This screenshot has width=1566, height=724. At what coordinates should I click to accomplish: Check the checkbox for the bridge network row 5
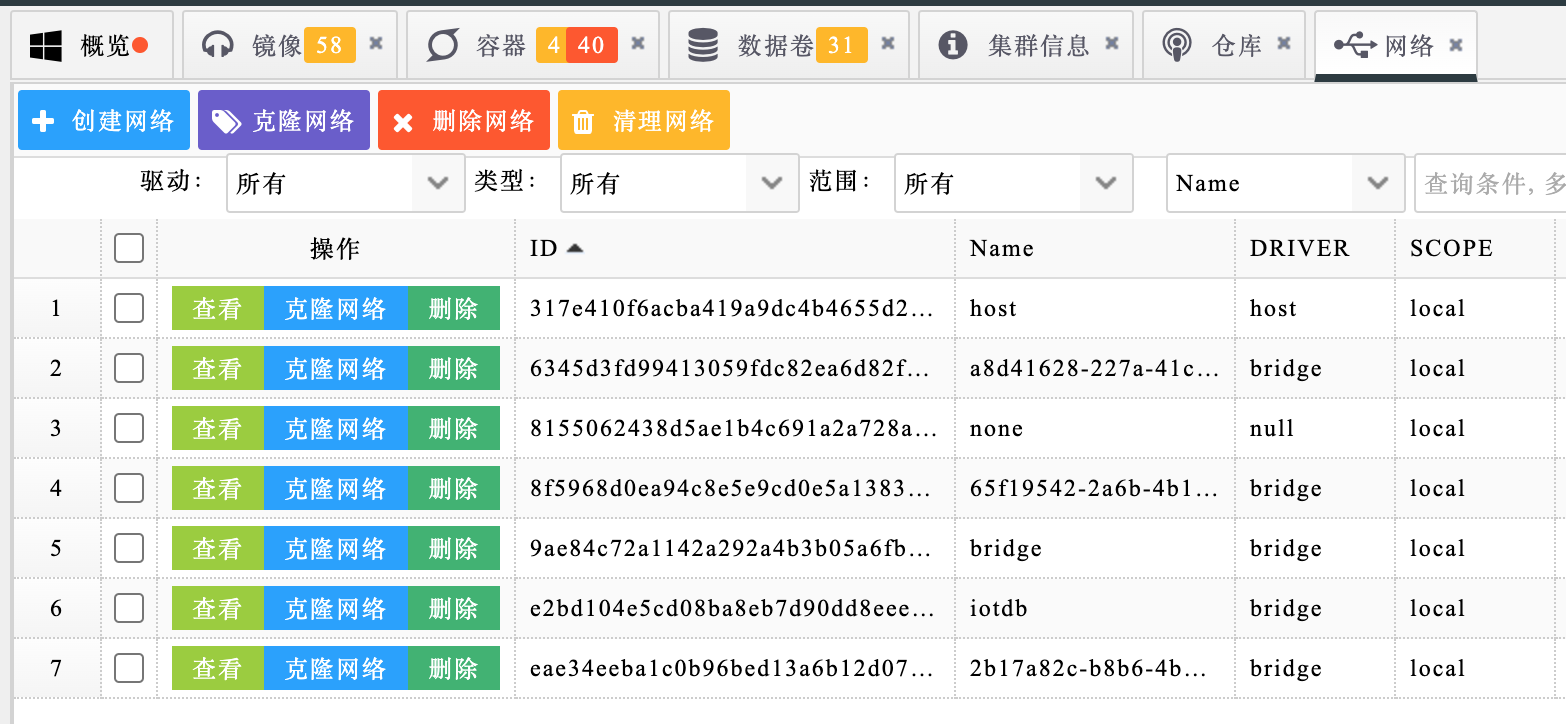click(x=129, y=548)
